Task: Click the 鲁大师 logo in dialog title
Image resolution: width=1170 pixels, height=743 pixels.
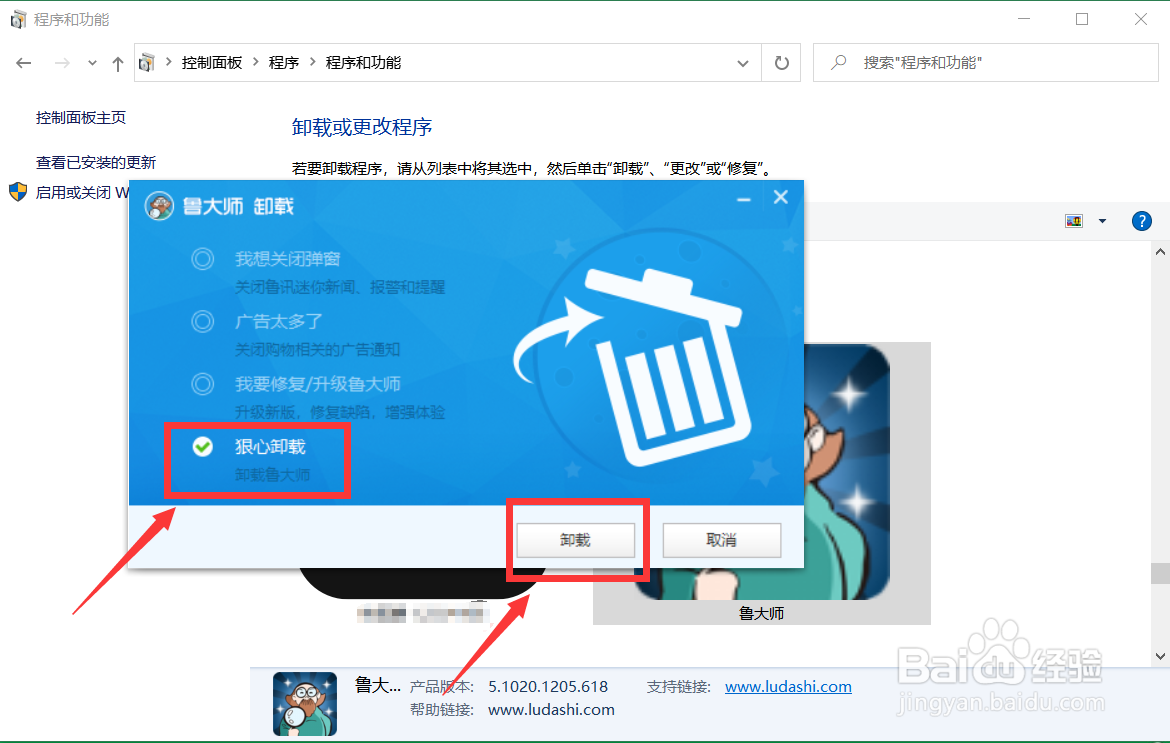Action: coord(159,206)
